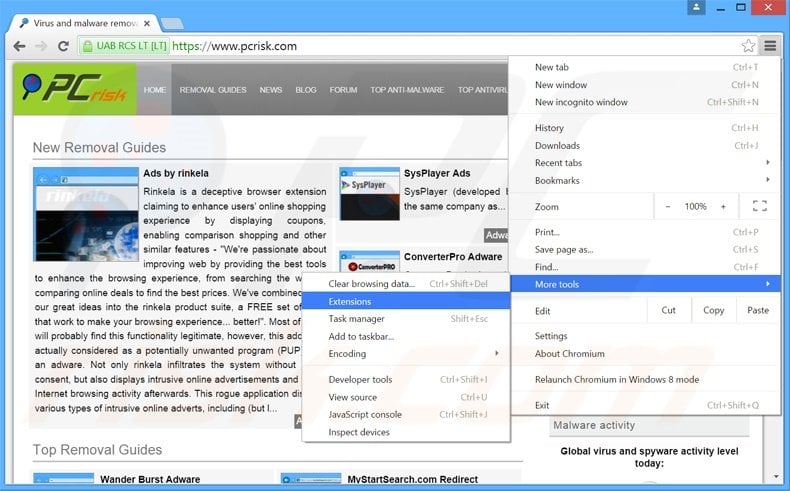The height and width of the screenshot is (491, 790).
Task: Open the SysPlayer Ads article title
Action: (x=437, y=173)
